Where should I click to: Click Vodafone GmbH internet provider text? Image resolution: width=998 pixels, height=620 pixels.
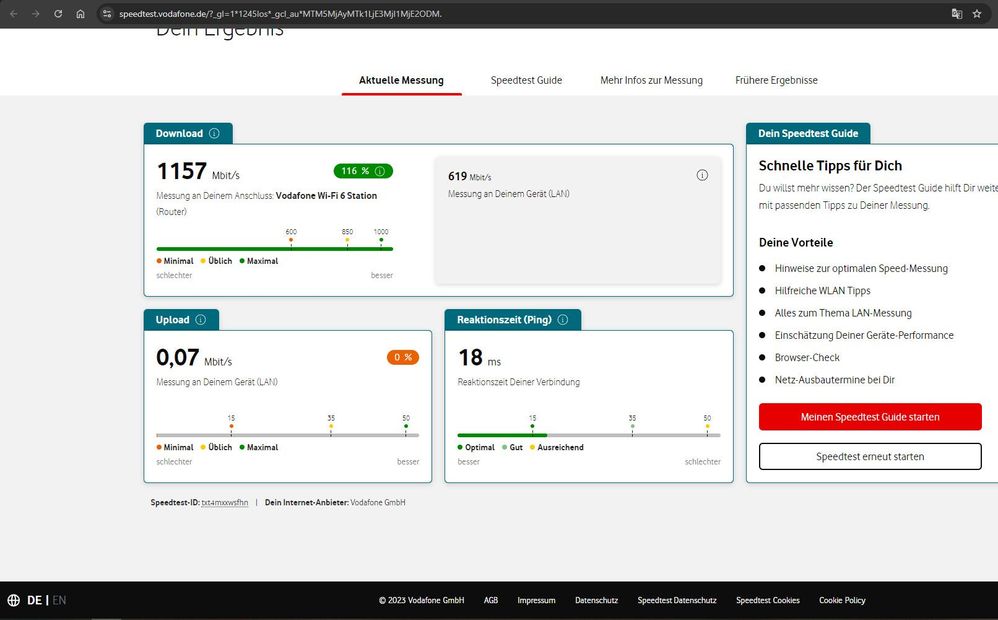click(377, 502)
